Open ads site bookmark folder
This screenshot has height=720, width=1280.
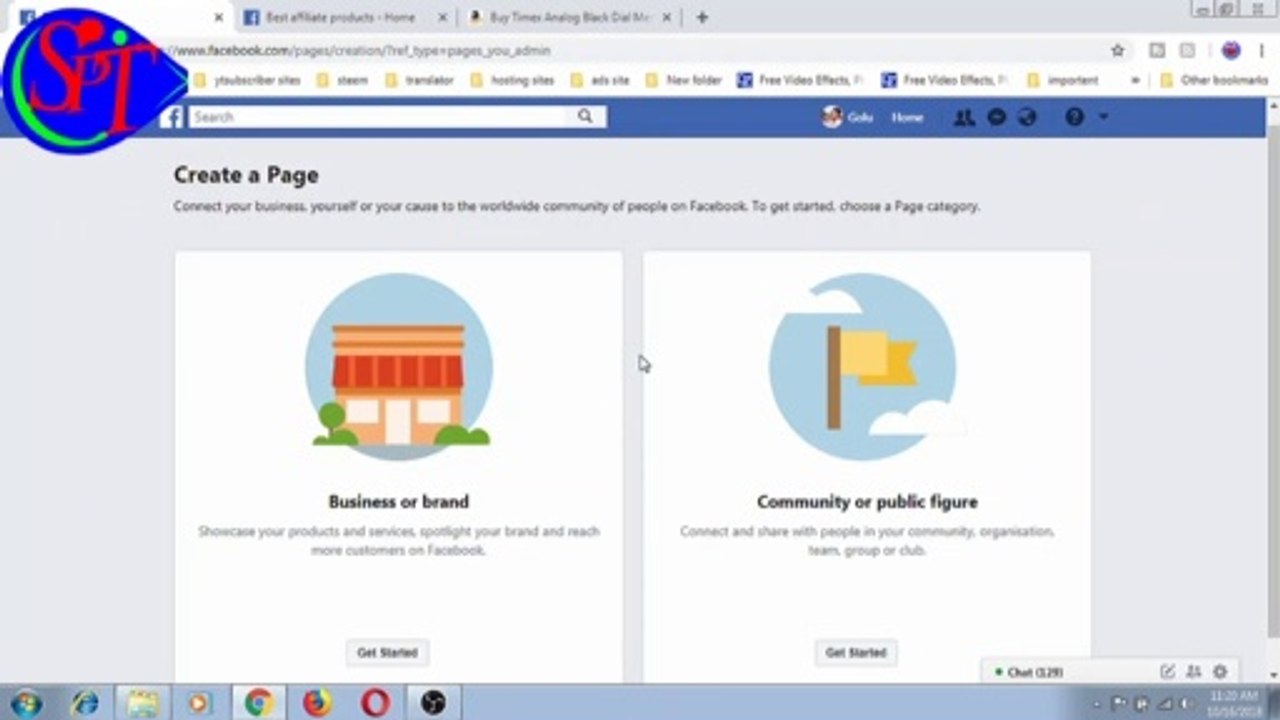[x=600, y=80]
